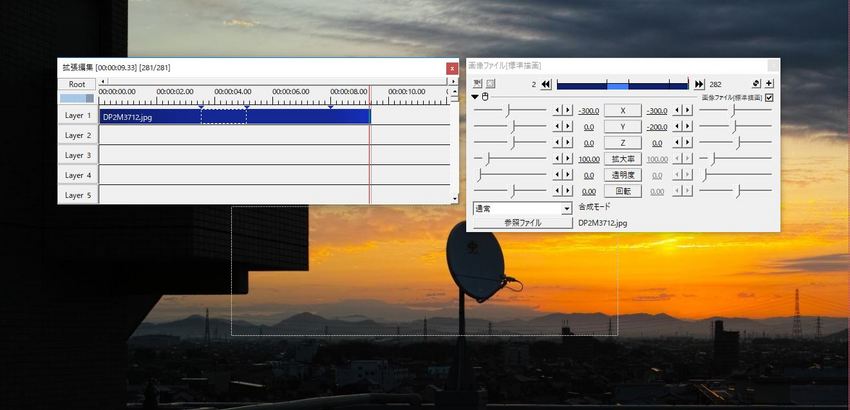850x410 pixels.
Task: Close the 拡張編集 timeline window
Action: pos(452,68)
